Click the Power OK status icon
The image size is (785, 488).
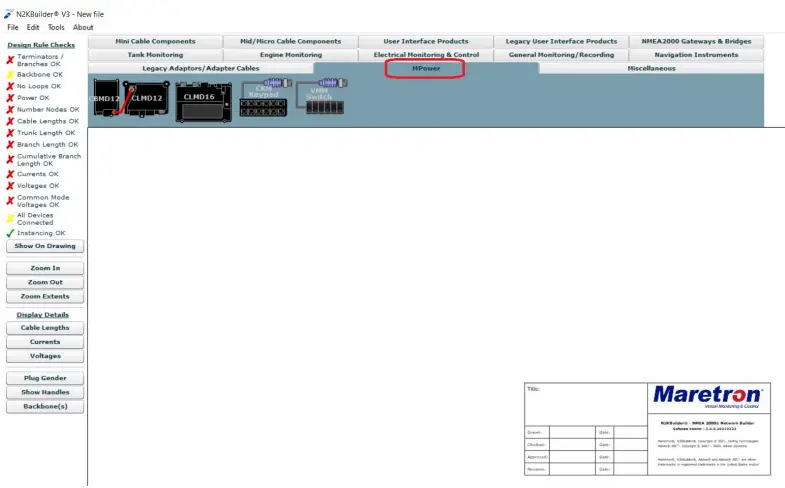10,98
